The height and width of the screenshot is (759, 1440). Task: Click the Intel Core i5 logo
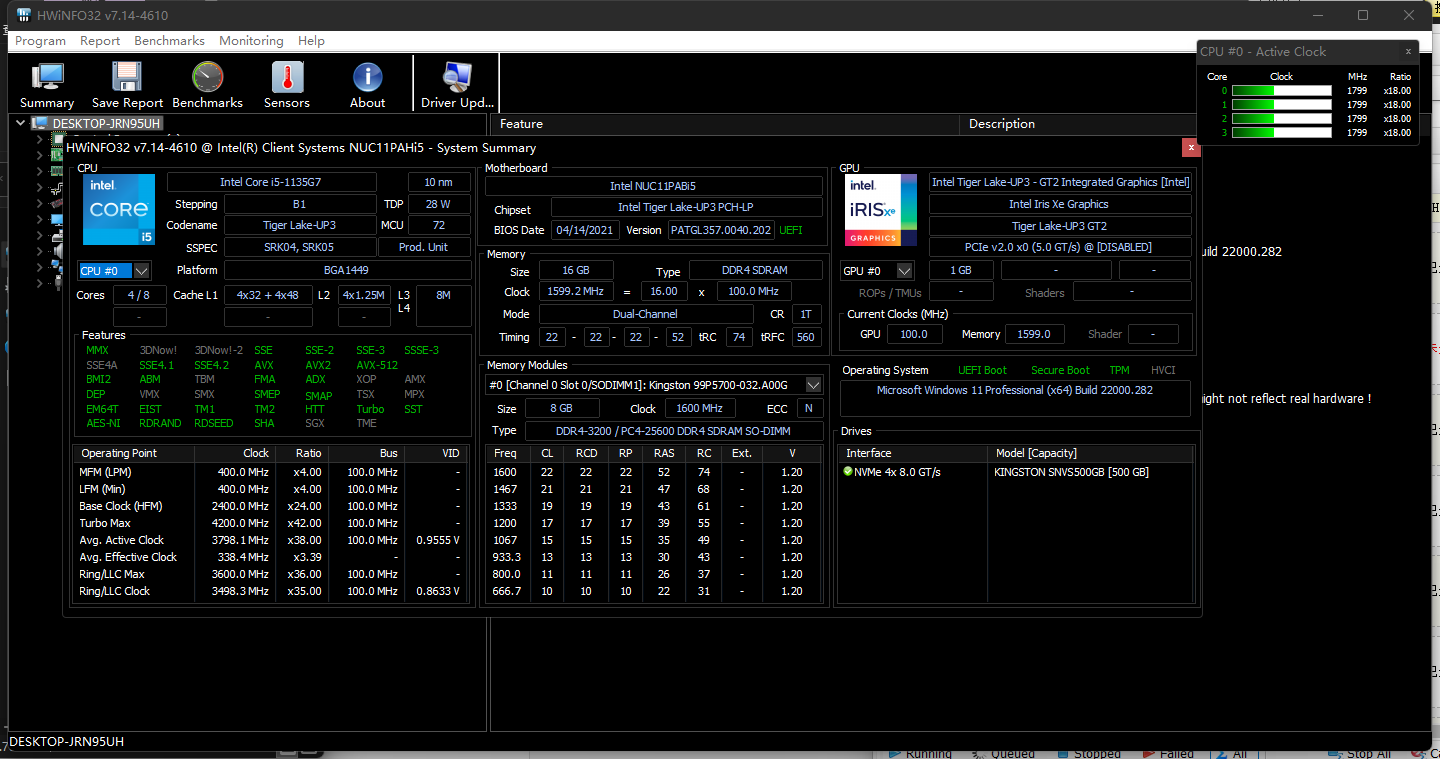119,210
